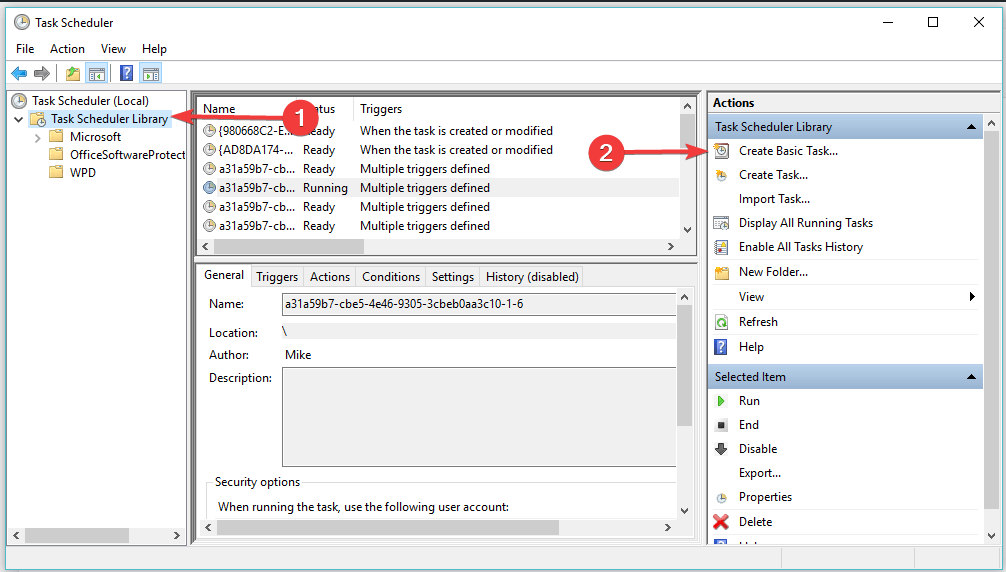This screenshot has width=1006, height=572.
Task: Click the tree pane scroll right arrow
Action: pos(176,535)
